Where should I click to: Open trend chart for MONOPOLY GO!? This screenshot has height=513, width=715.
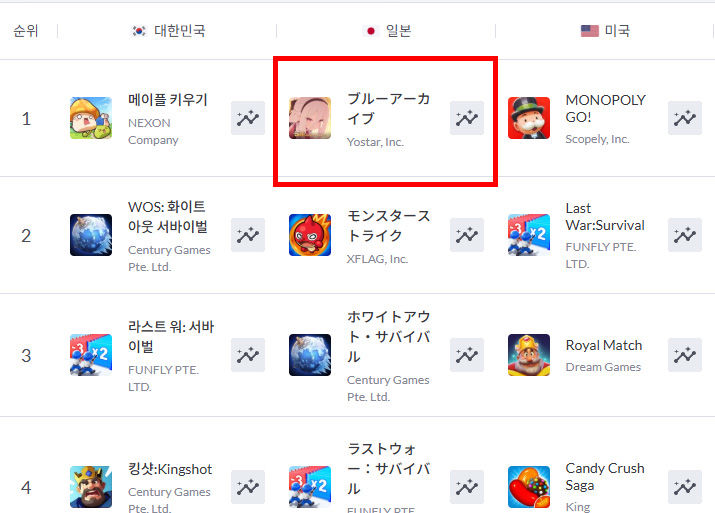[684, 118]
